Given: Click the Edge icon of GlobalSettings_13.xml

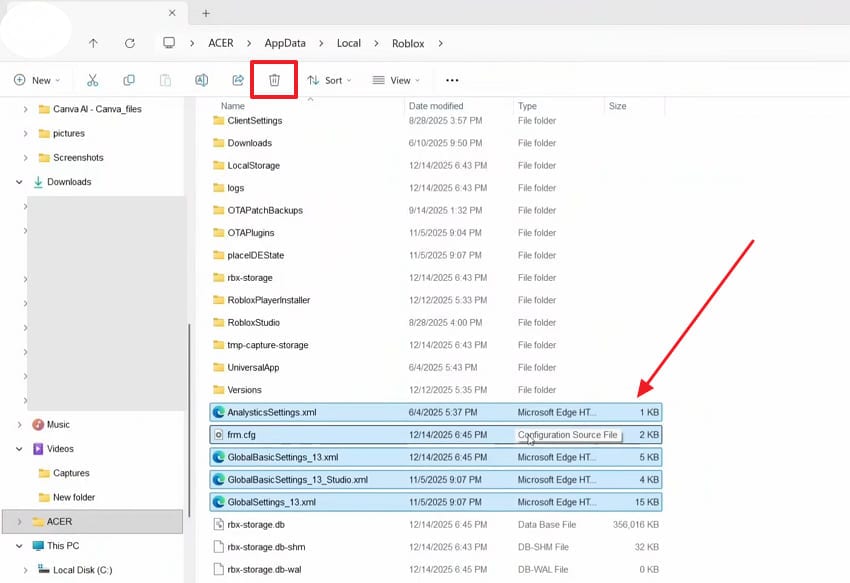Looking at the screenshot, I should click(219, 502).
